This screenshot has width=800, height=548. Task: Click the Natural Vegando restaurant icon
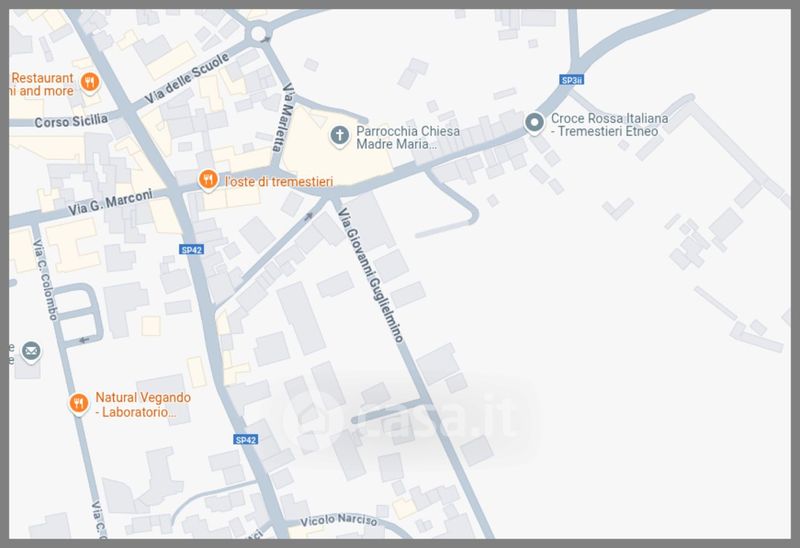coord(79,404)
